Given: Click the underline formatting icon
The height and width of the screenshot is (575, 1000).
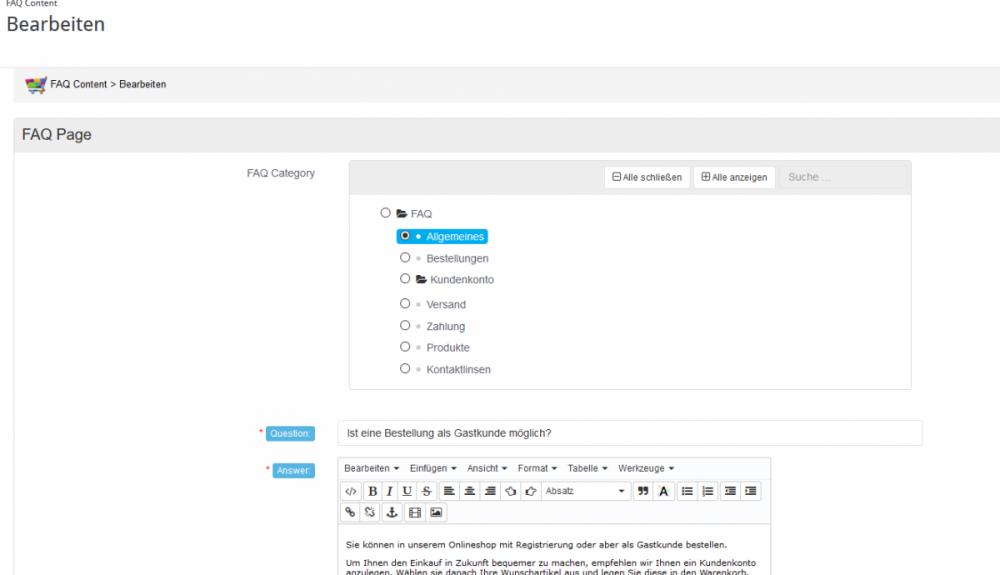Looking at the screenshot, I should tap(407, 491).
